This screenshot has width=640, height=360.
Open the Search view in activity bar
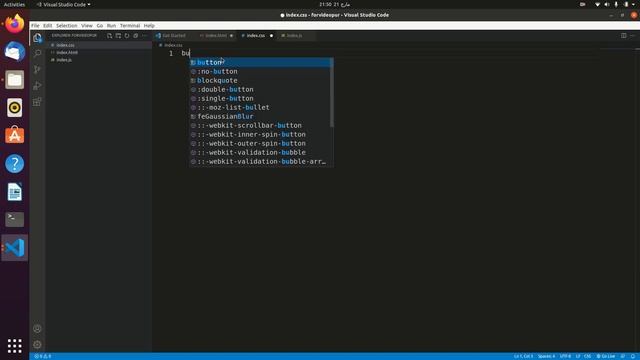[x=37, y=53]
